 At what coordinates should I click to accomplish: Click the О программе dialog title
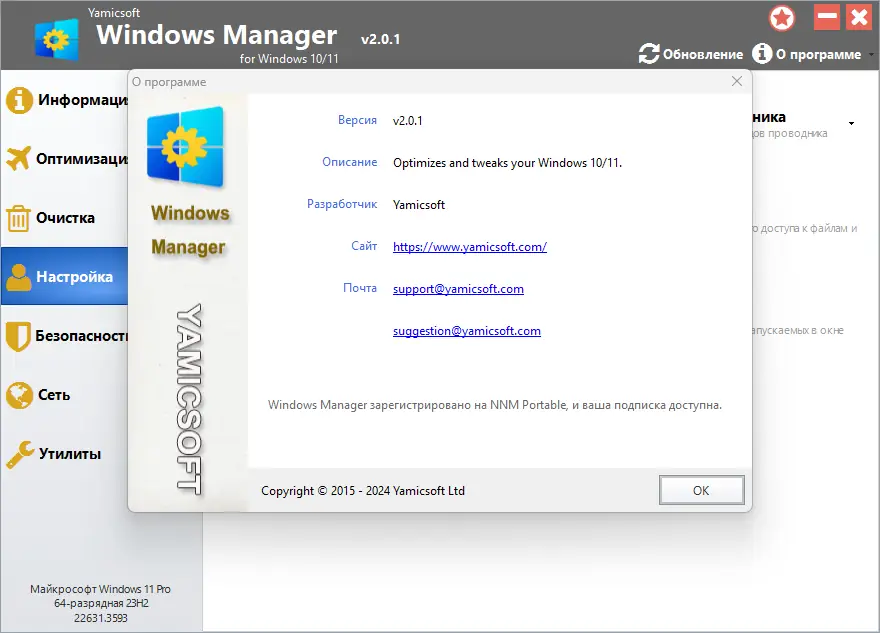(x=169, y=82)
